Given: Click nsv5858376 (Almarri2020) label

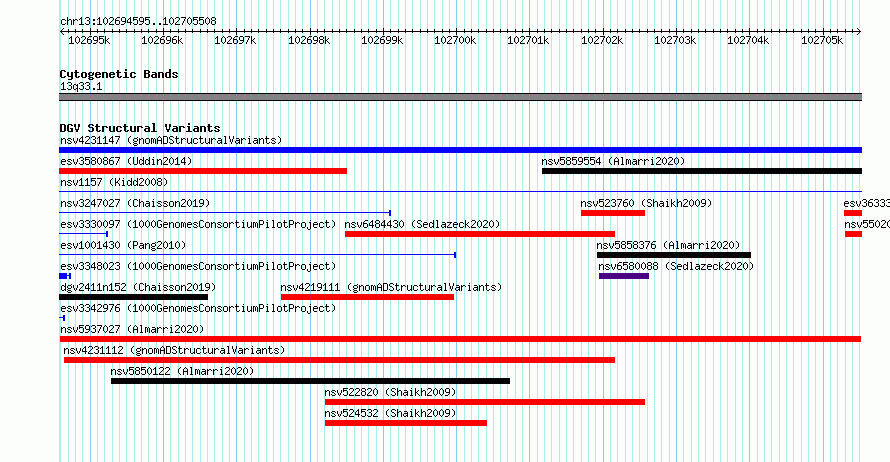Looking at the screenshot, I should point(668,245).
